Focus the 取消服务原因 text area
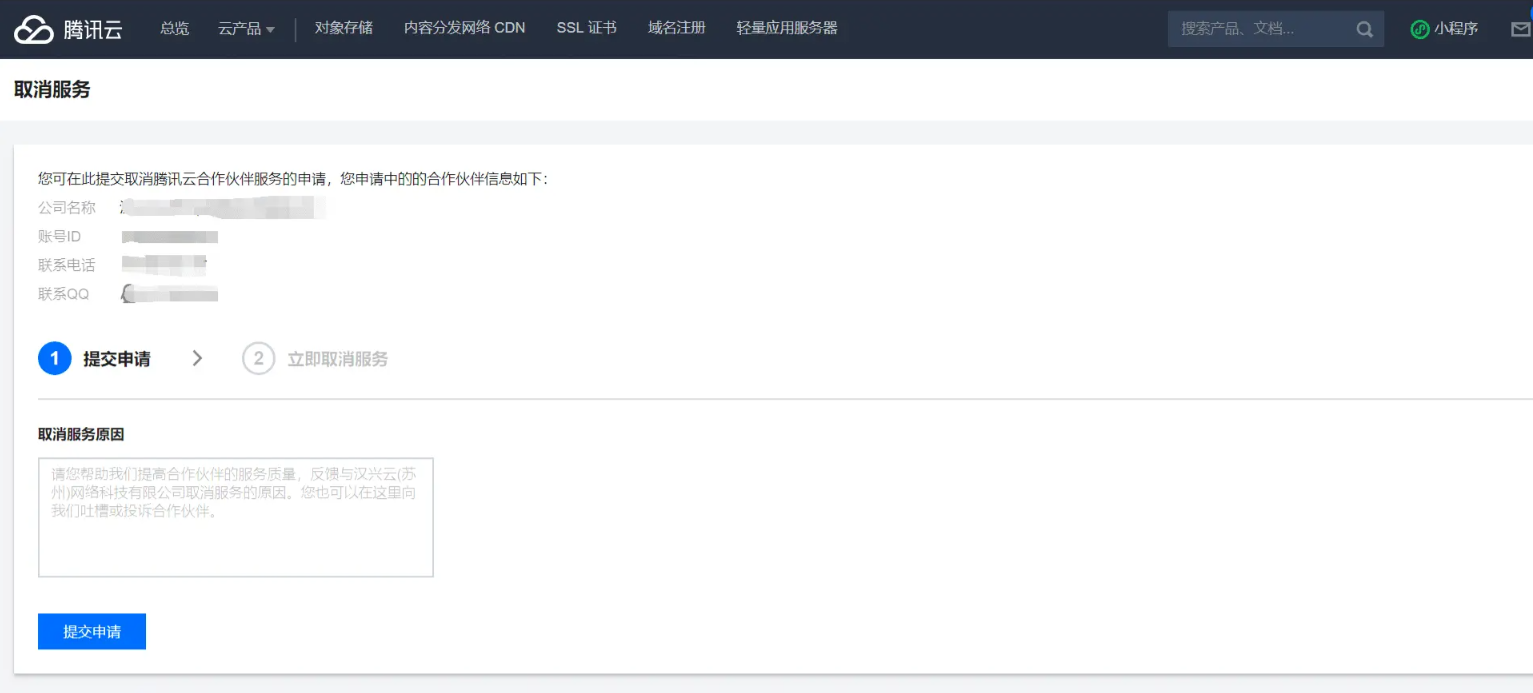 [x=235, y=517]
